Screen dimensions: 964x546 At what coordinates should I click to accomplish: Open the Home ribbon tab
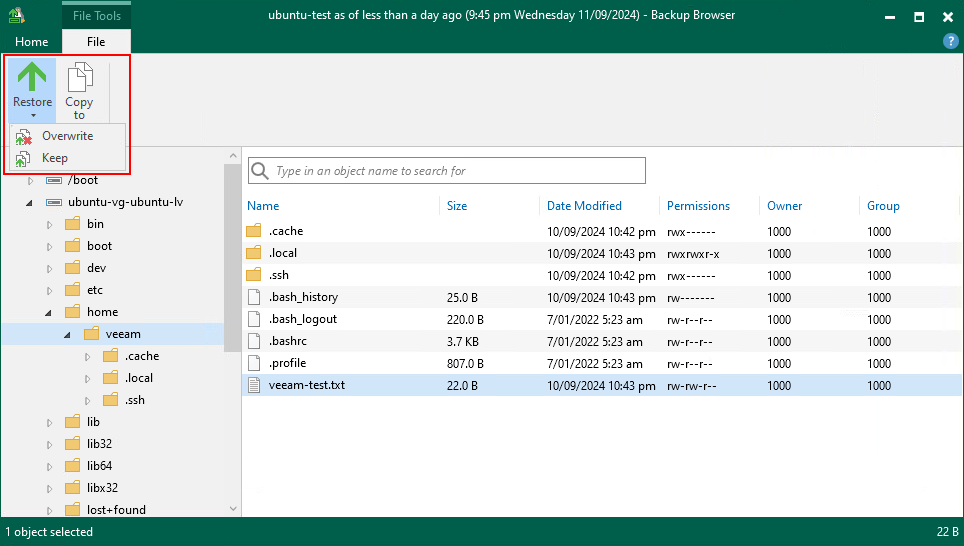pyautogui.click(x=31, y=42)
